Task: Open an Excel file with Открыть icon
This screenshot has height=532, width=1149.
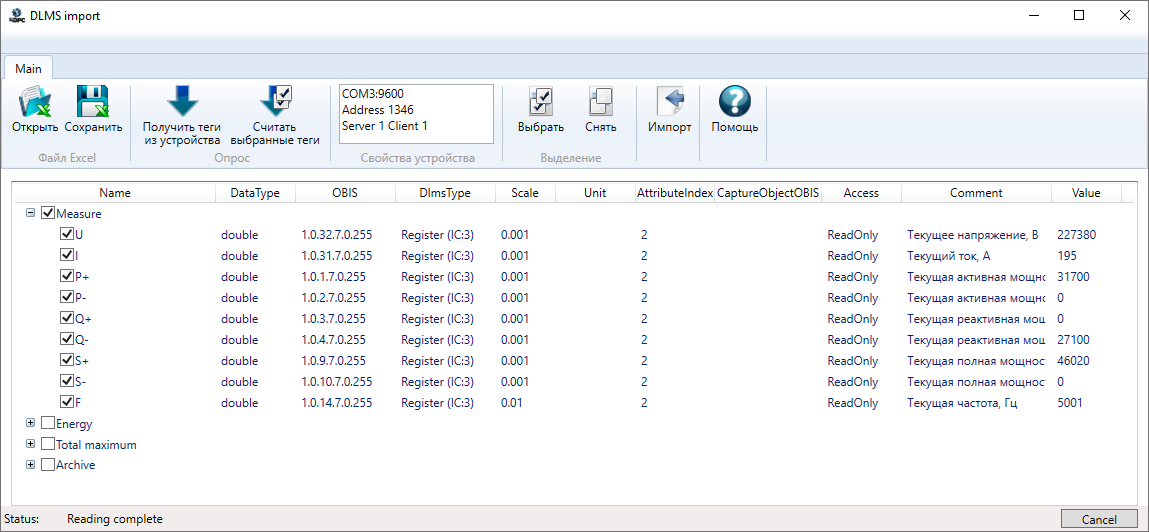Action: pos(34,101)
